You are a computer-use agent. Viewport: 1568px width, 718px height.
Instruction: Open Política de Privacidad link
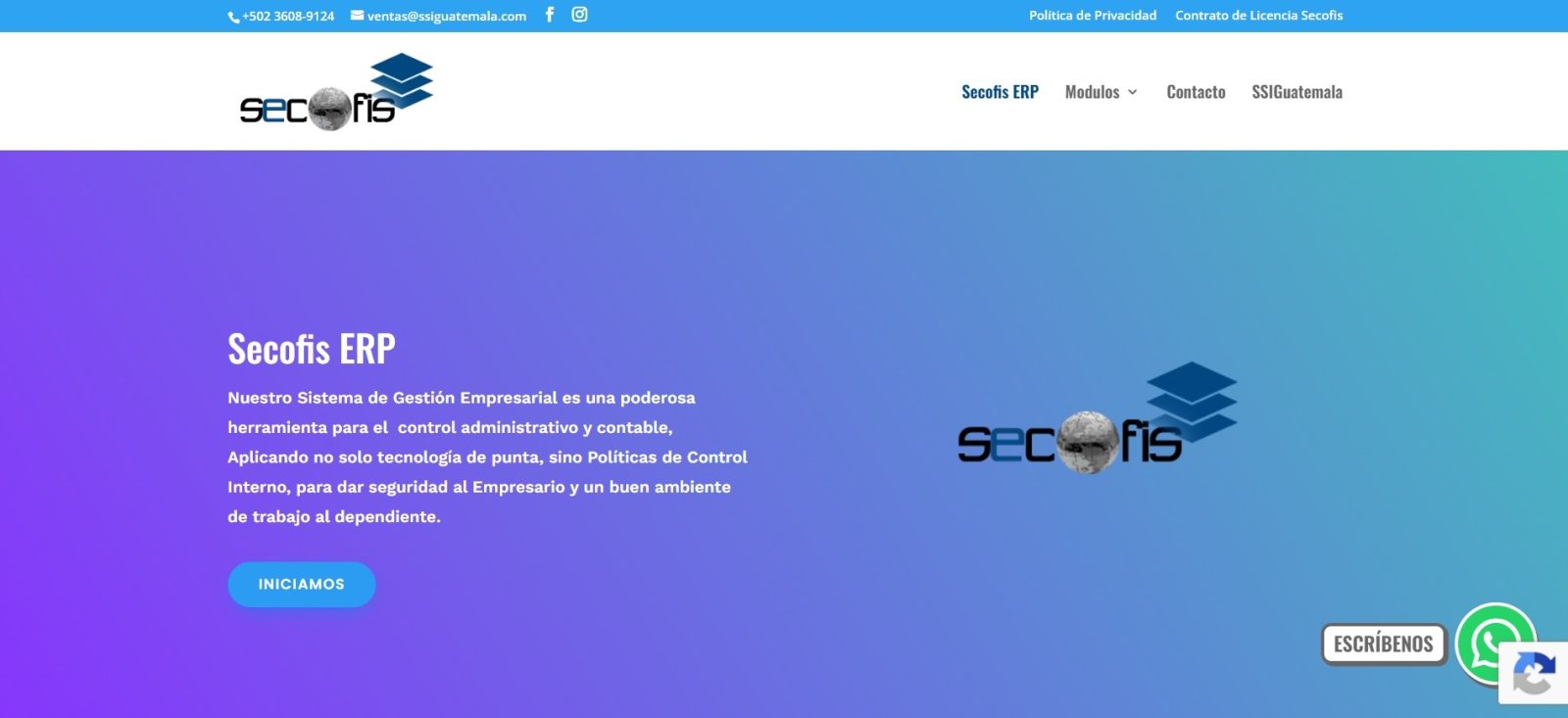(x=1093, y=16)
